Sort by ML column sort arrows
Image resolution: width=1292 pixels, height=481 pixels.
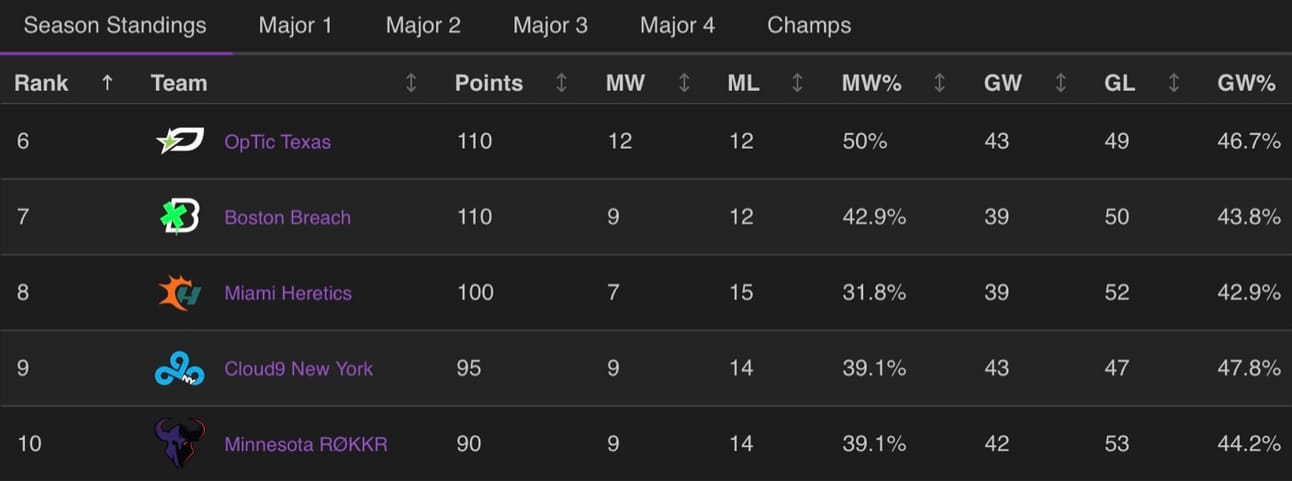797,83
